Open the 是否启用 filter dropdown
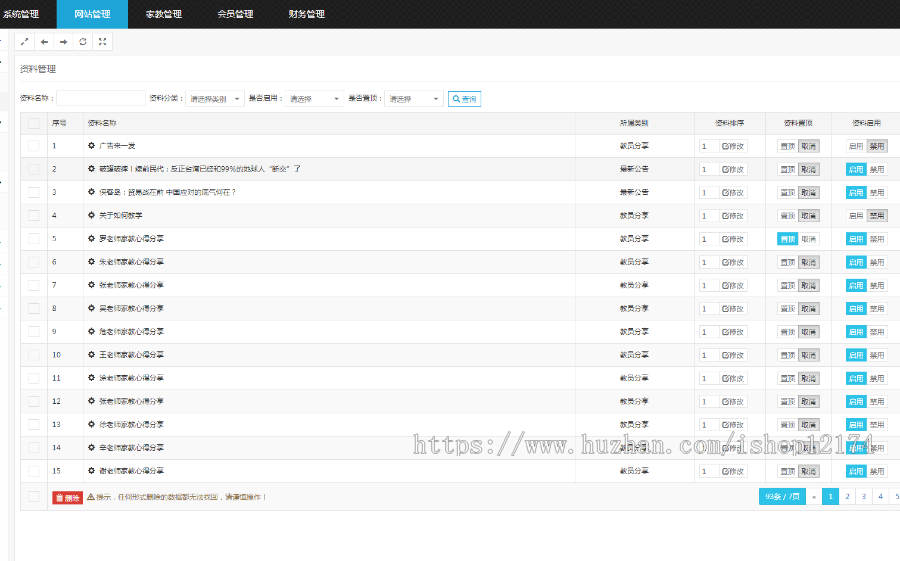Viewport: 900px width, 561px height. coord(315,99)
